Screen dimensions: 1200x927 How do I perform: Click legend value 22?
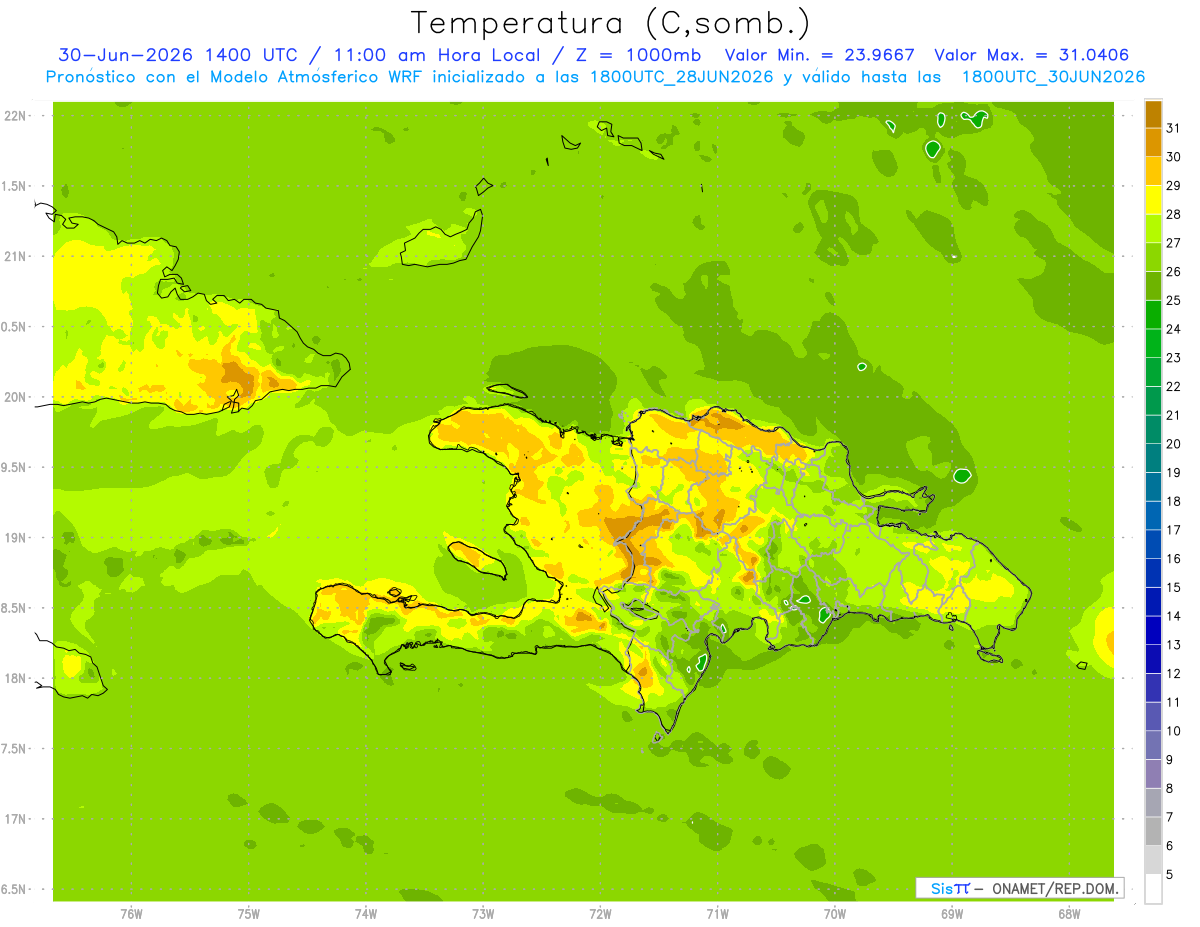(1174, 386)
